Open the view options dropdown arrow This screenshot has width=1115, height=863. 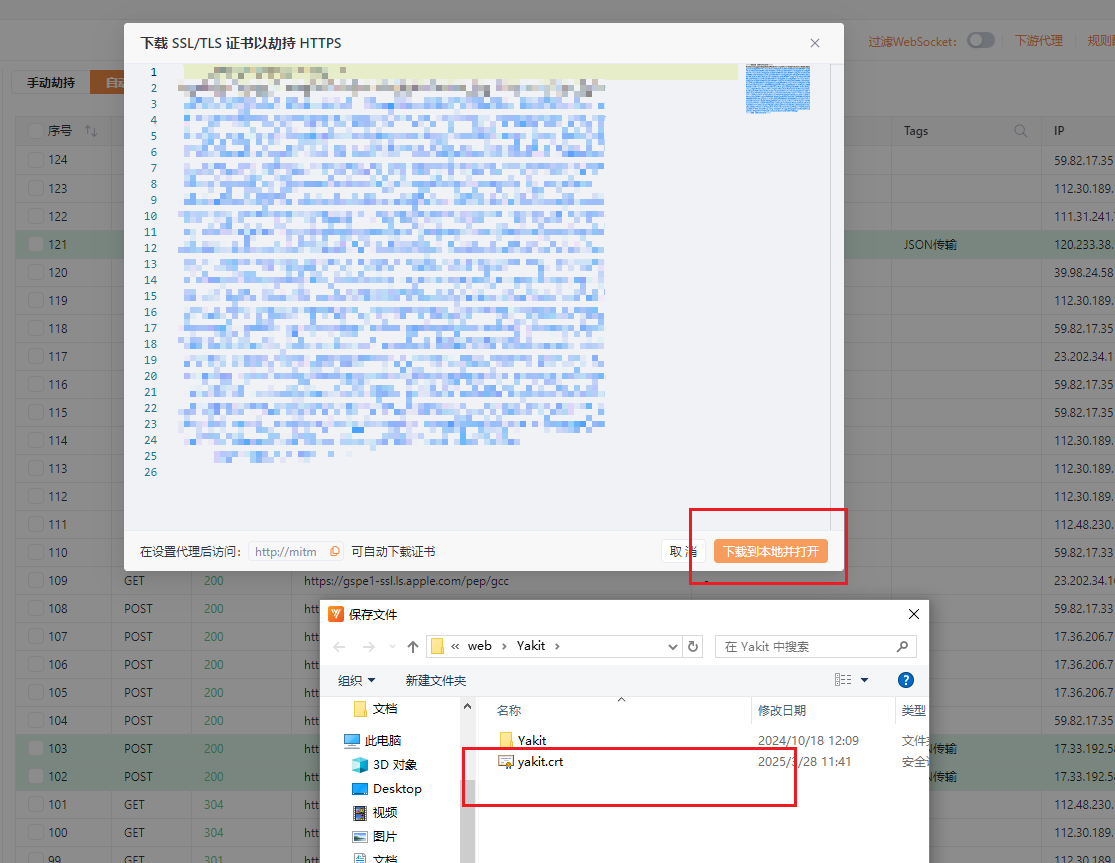pos(865,680)
